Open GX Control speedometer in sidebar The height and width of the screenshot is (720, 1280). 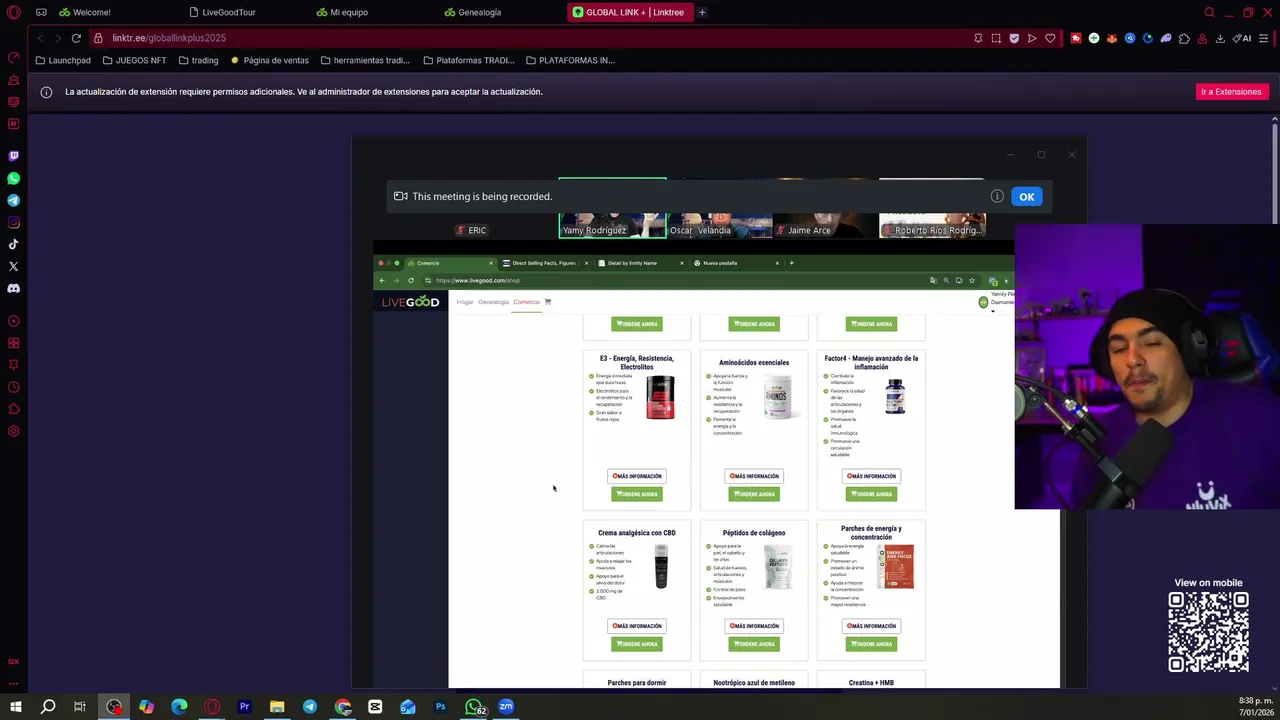pos(14,58)
